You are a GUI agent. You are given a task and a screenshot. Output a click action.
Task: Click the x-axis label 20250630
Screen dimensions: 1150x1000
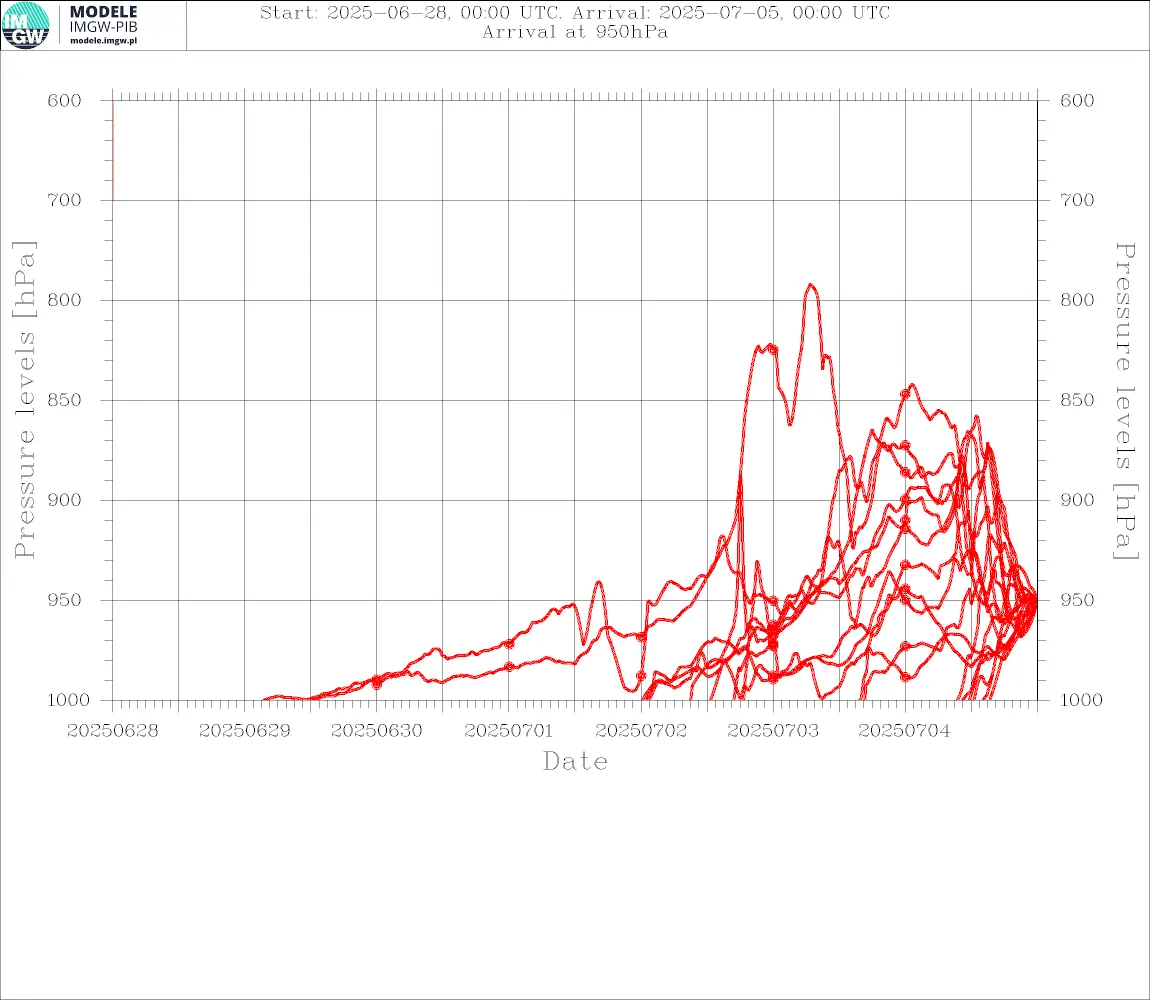377,731
